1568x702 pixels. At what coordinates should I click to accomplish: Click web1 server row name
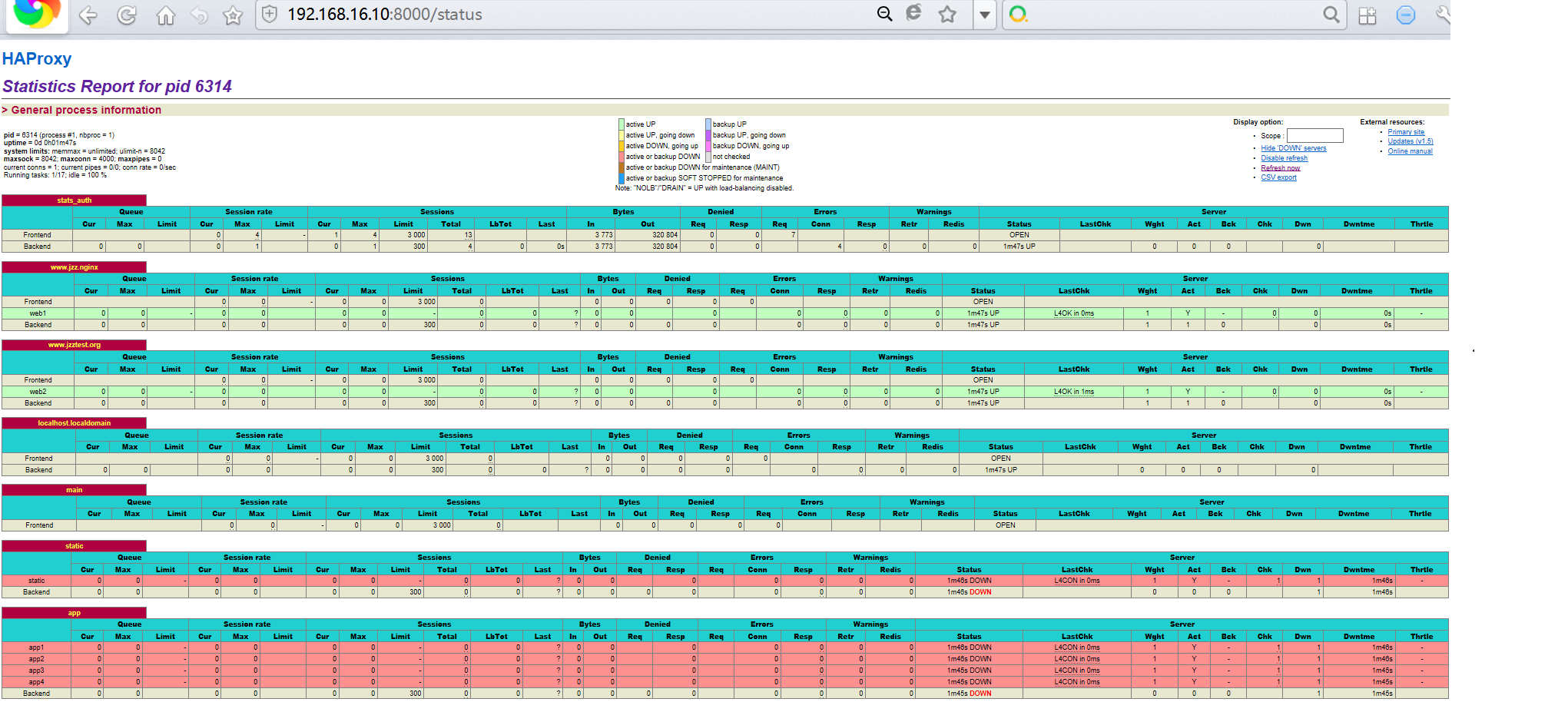(x=38, y=313)
